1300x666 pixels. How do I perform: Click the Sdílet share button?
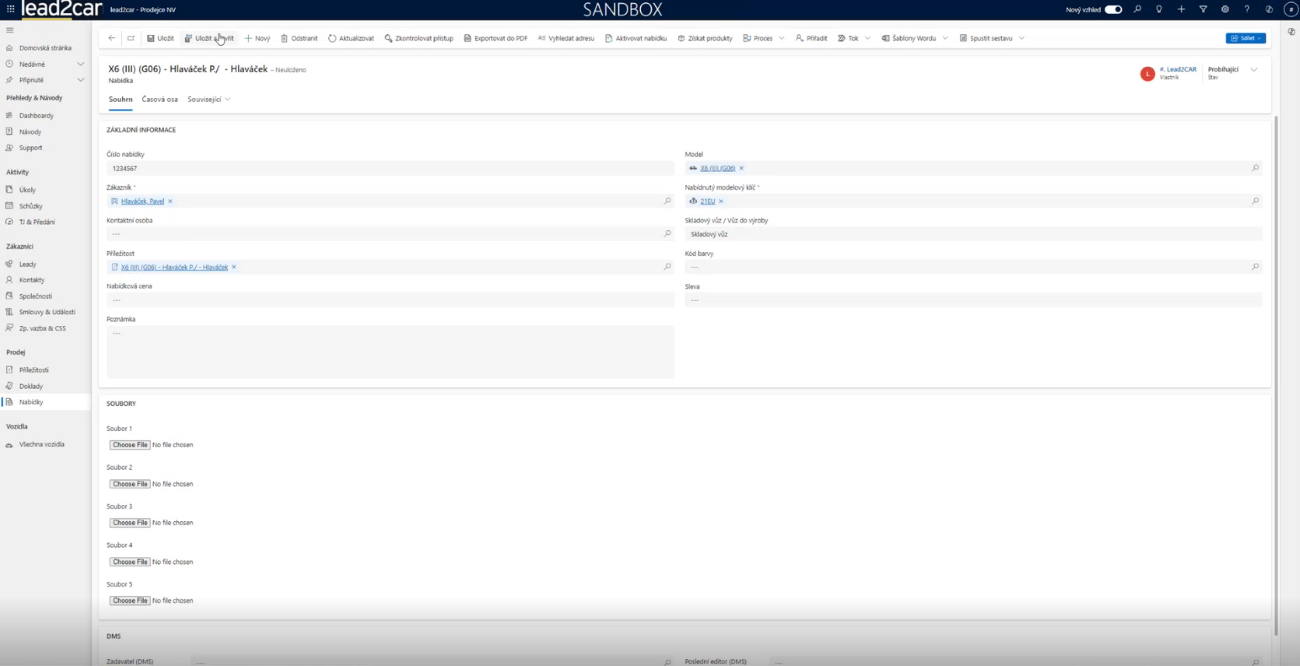click(x=1246, y=38)
